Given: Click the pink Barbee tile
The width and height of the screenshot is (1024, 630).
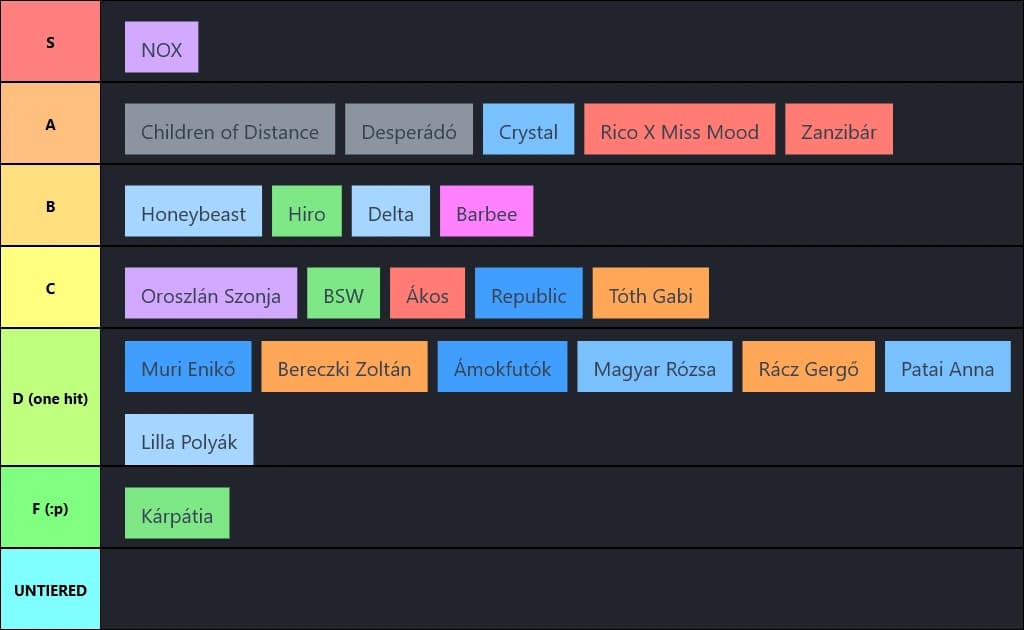Looking at the screenshot, I should 487,211.
